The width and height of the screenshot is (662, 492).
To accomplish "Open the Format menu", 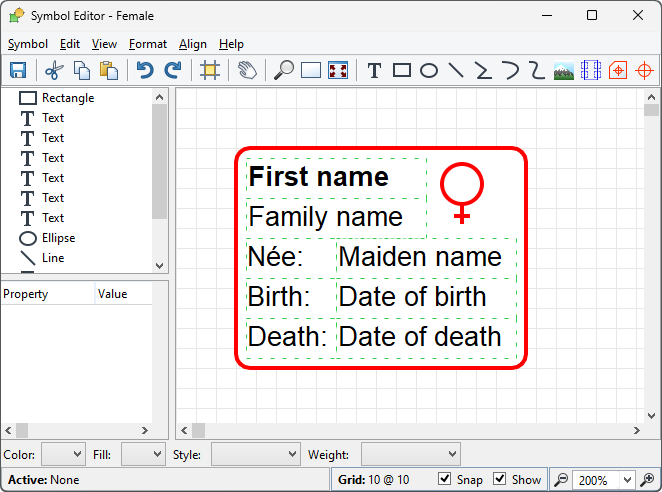I will click(148, 44).
